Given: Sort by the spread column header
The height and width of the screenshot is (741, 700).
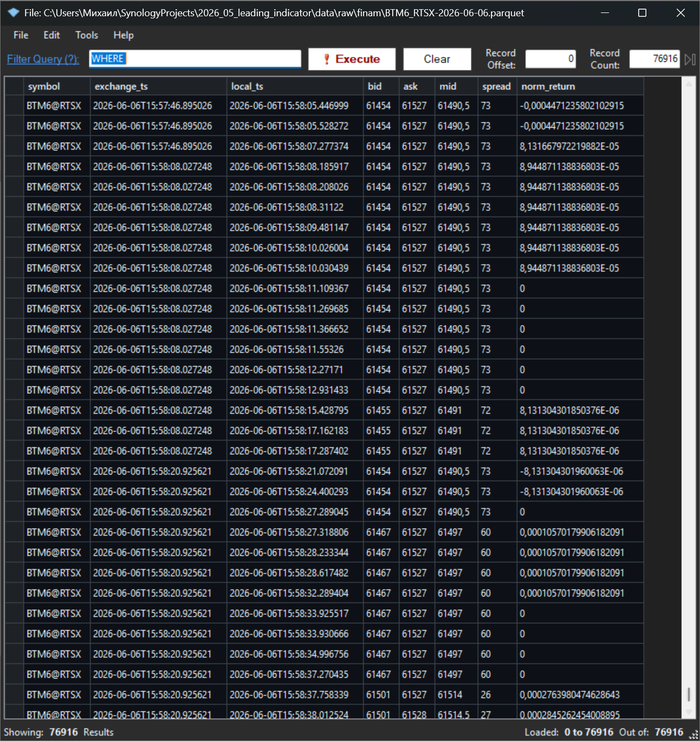Looking at the screenshot, I should pos(497,86).
